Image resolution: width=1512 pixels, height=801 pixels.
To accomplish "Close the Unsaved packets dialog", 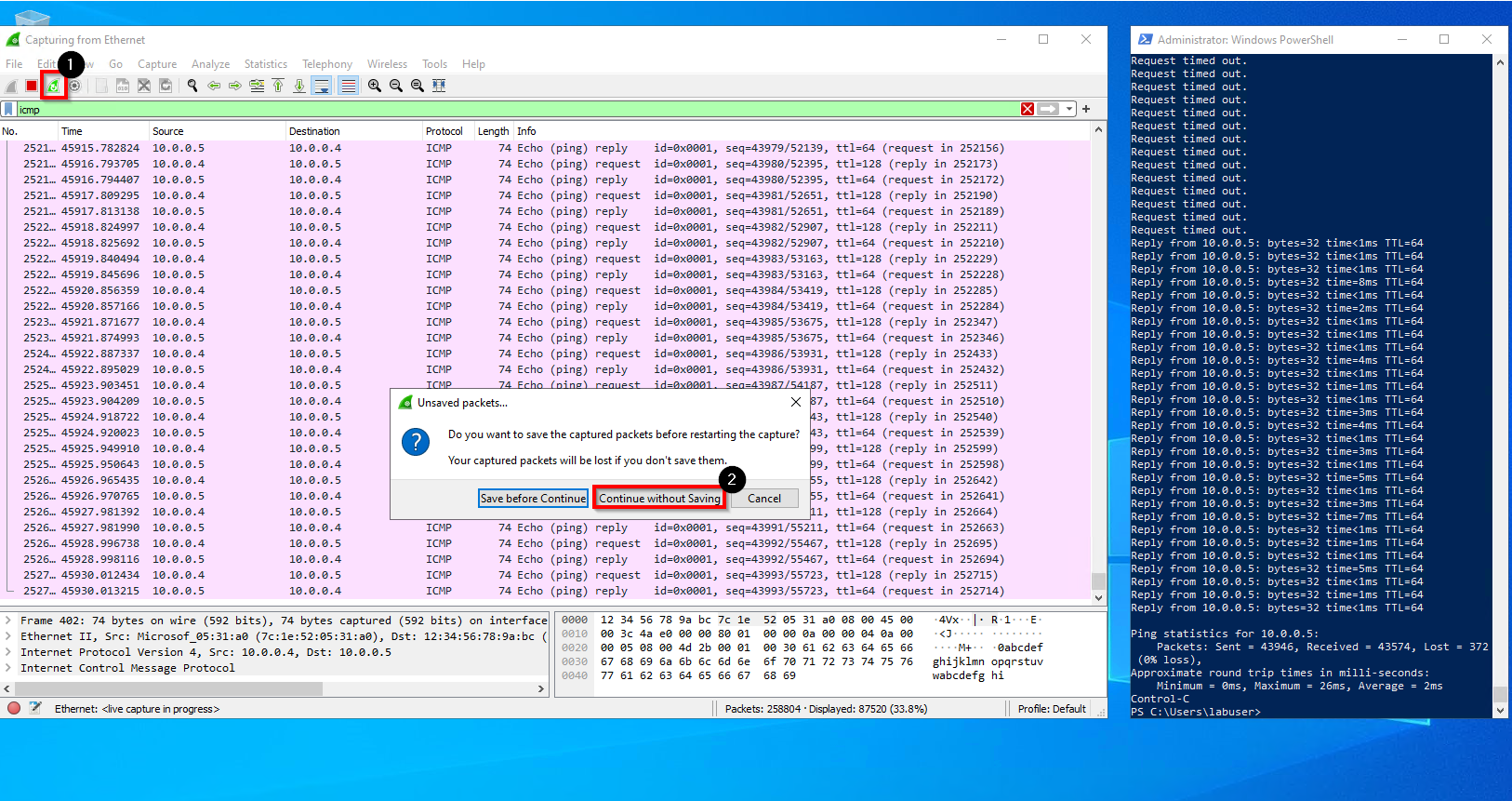I will click(x=796, y=402).
